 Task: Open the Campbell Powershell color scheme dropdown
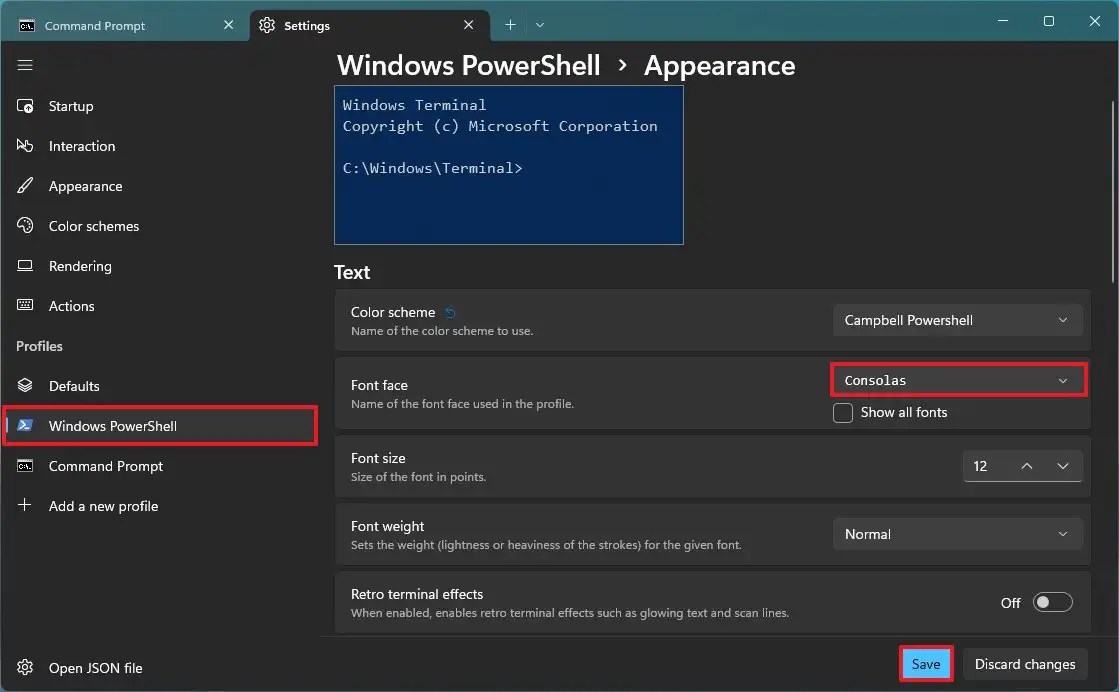(957, 320)
